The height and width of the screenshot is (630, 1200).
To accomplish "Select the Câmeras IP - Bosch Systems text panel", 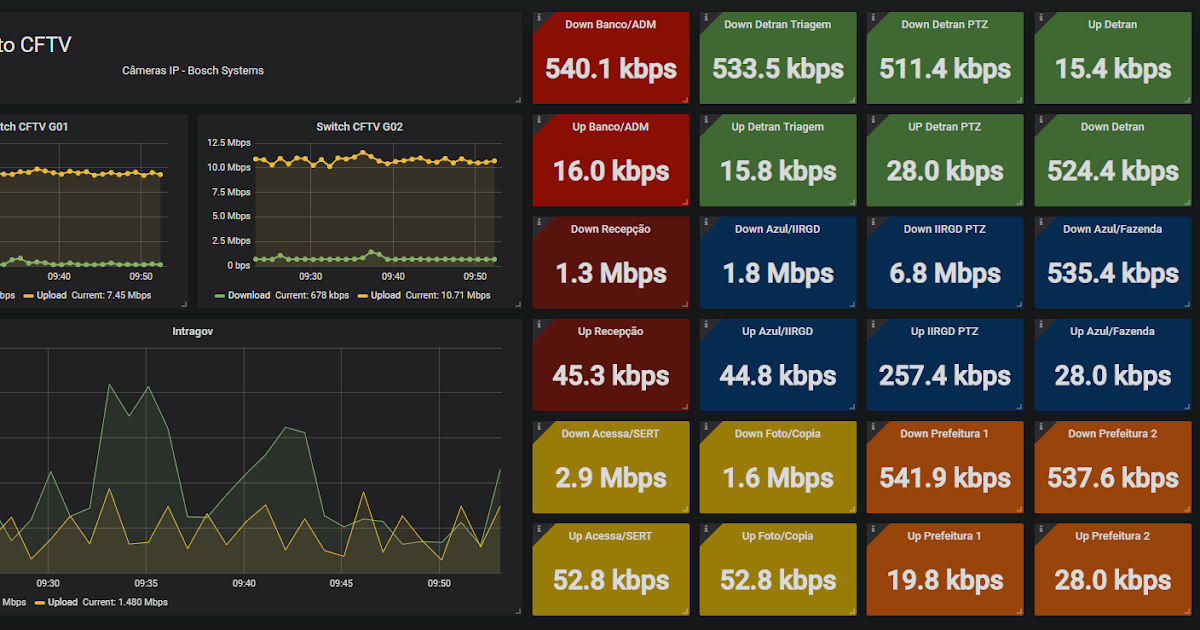I will 193,70.
